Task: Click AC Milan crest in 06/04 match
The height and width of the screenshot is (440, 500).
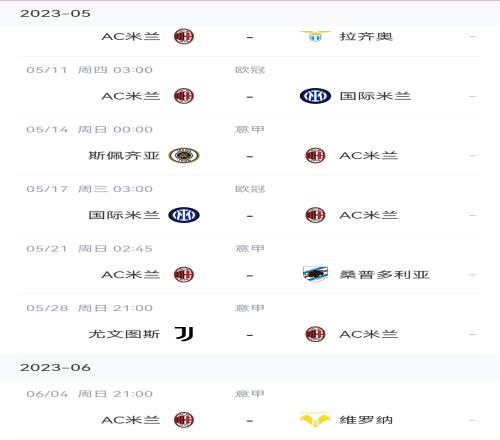Action: (184, 420)
